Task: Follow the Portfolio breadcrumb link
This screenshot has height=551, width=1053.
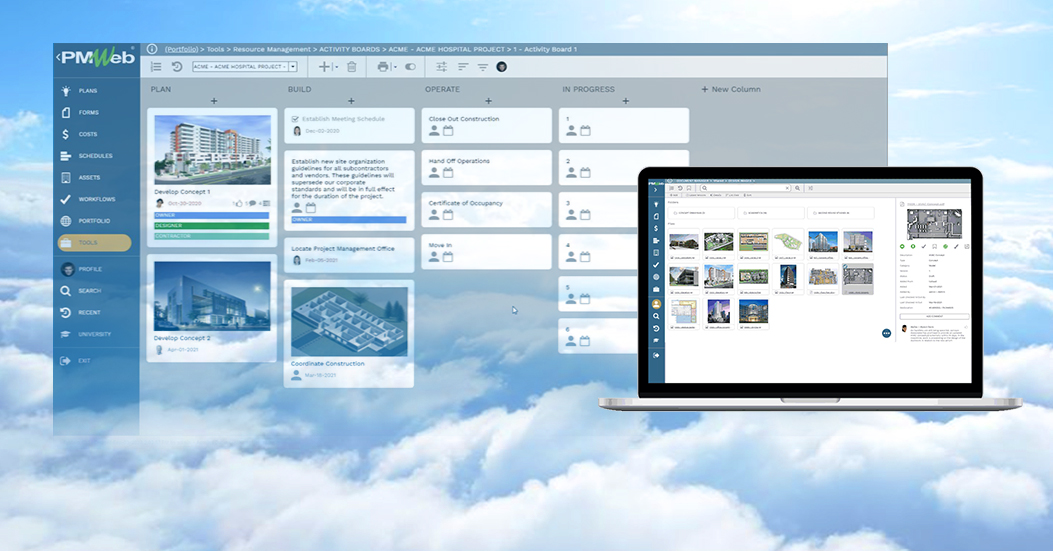Action: [x=181, y=49]
